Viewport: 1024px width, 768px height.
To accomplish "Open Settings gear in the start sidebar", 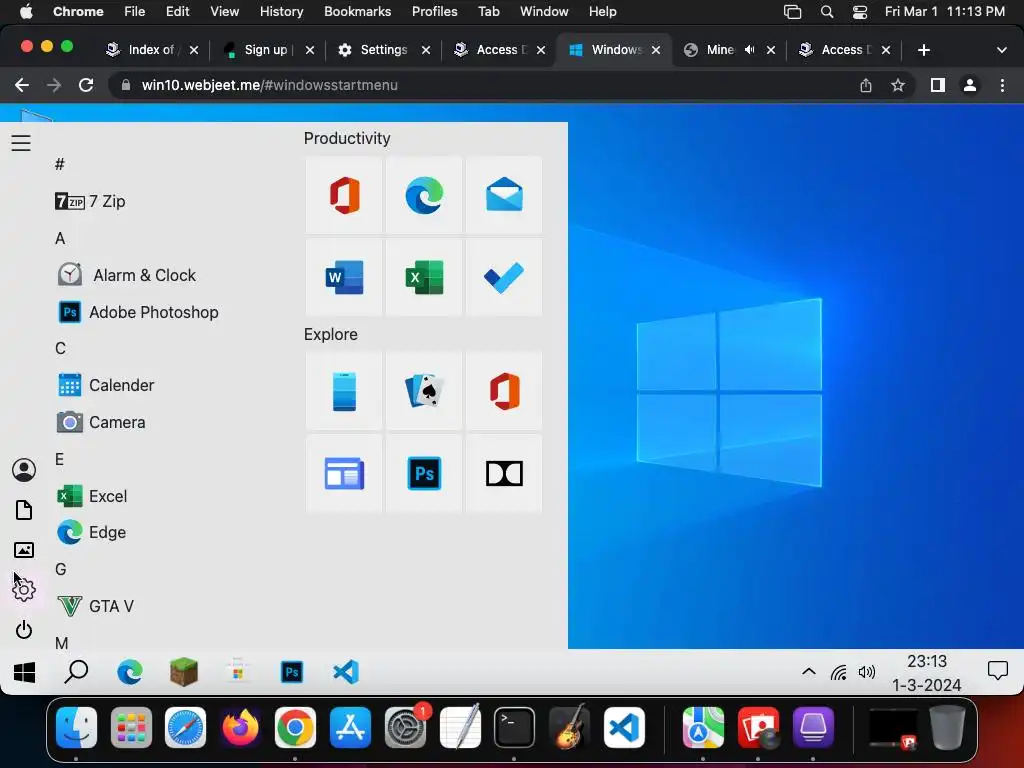I will (x=24, y=590).
